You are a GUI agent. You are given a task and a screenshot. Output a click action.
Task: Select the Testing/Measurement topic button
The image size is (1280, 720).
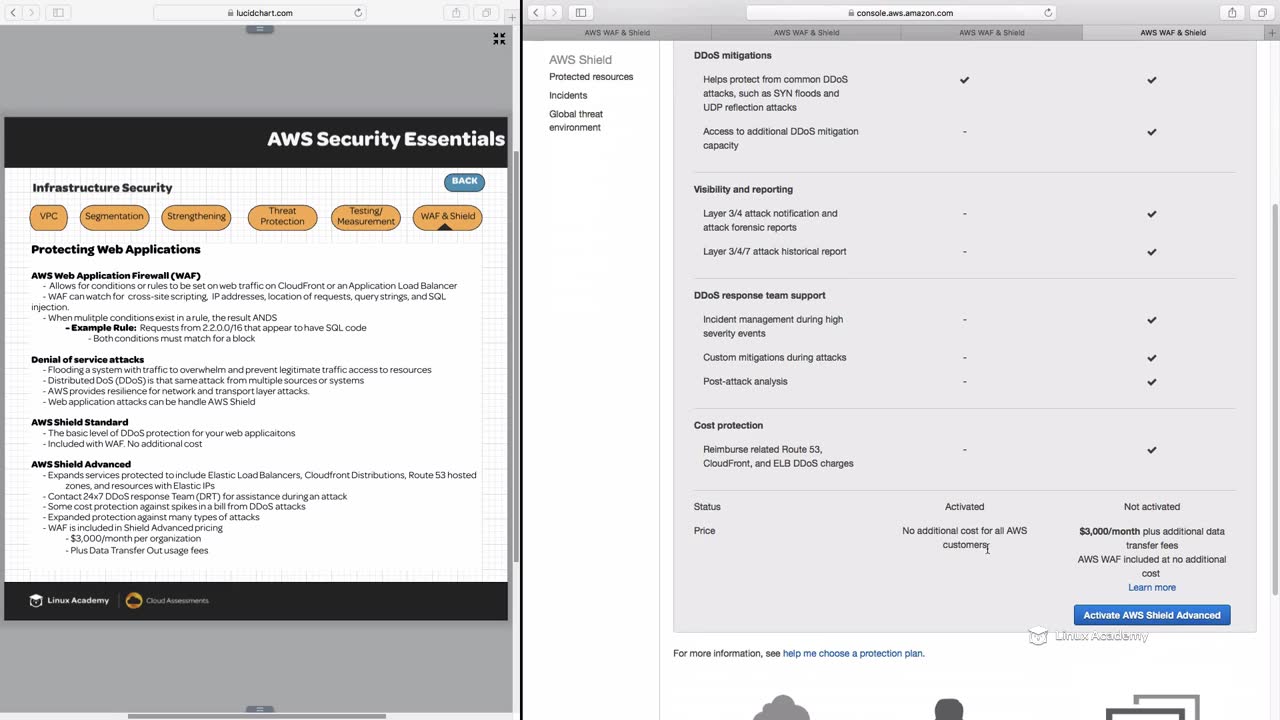[365, 217]
